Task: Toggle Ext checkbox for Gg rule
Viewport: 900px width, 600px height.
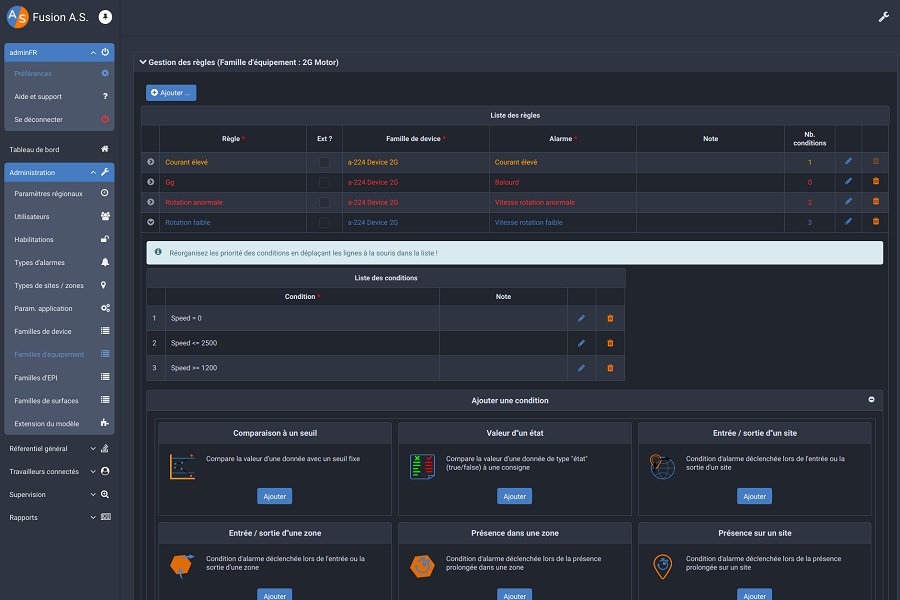Action: point(324,183)
